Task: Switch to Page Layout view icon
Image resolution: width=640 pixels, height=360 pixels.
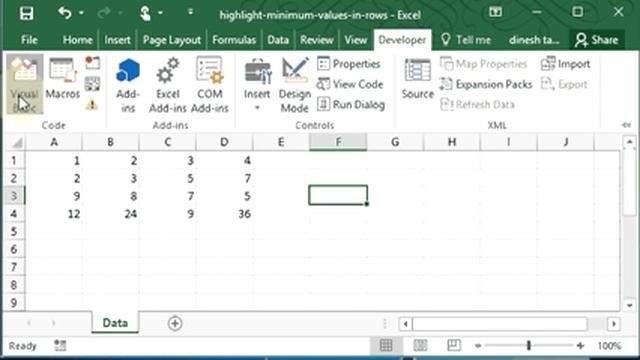Action: 420,346
